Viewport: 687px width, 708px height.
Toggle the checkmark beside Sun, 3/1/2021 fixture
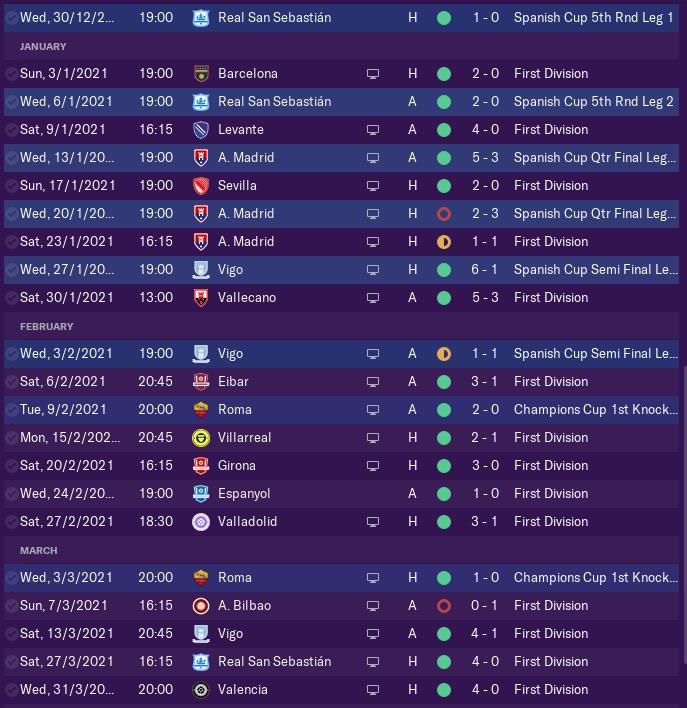pos(10,74)
